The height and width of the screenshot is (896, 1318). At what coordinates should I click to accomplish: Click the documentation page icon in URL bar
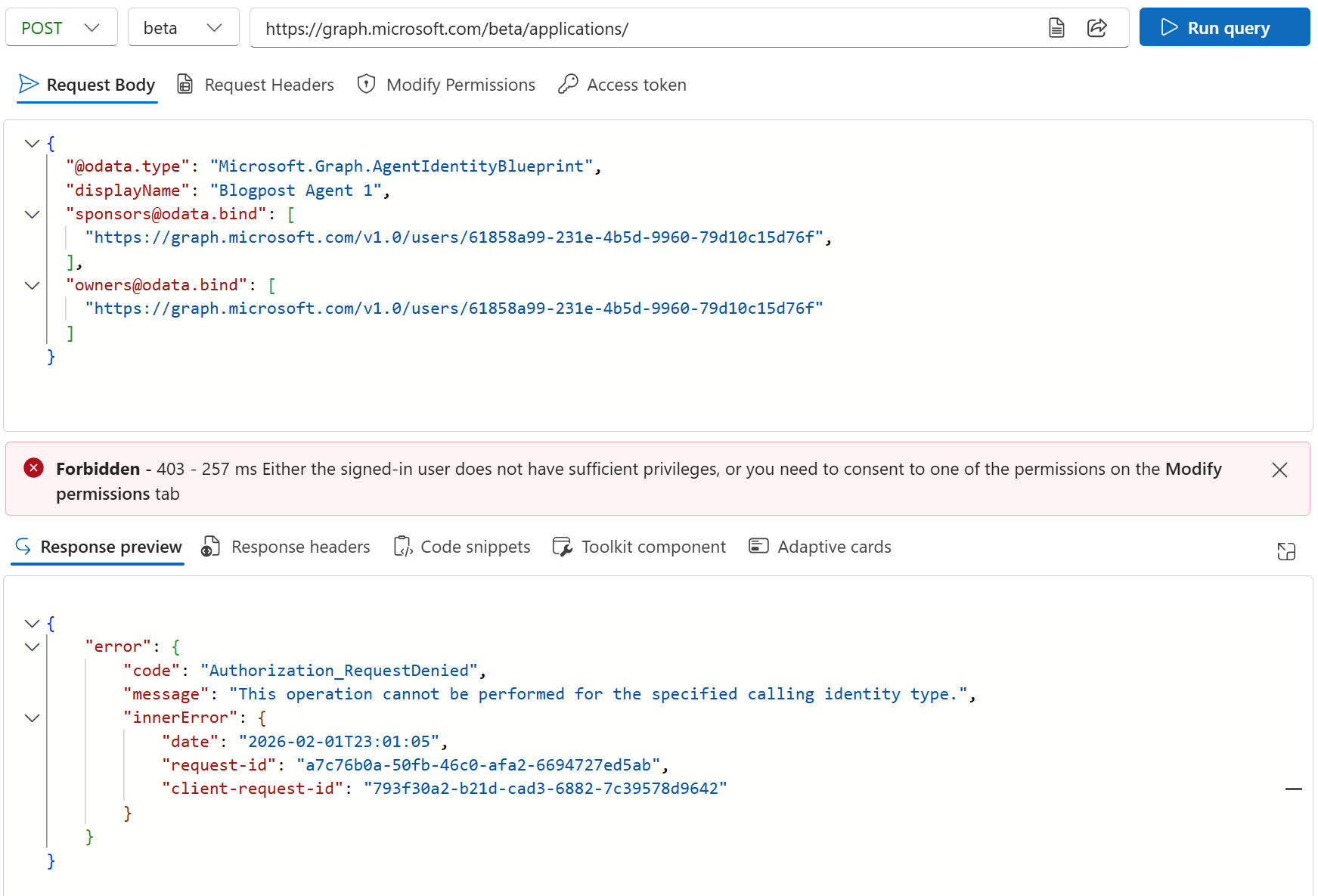point(1056,28)
